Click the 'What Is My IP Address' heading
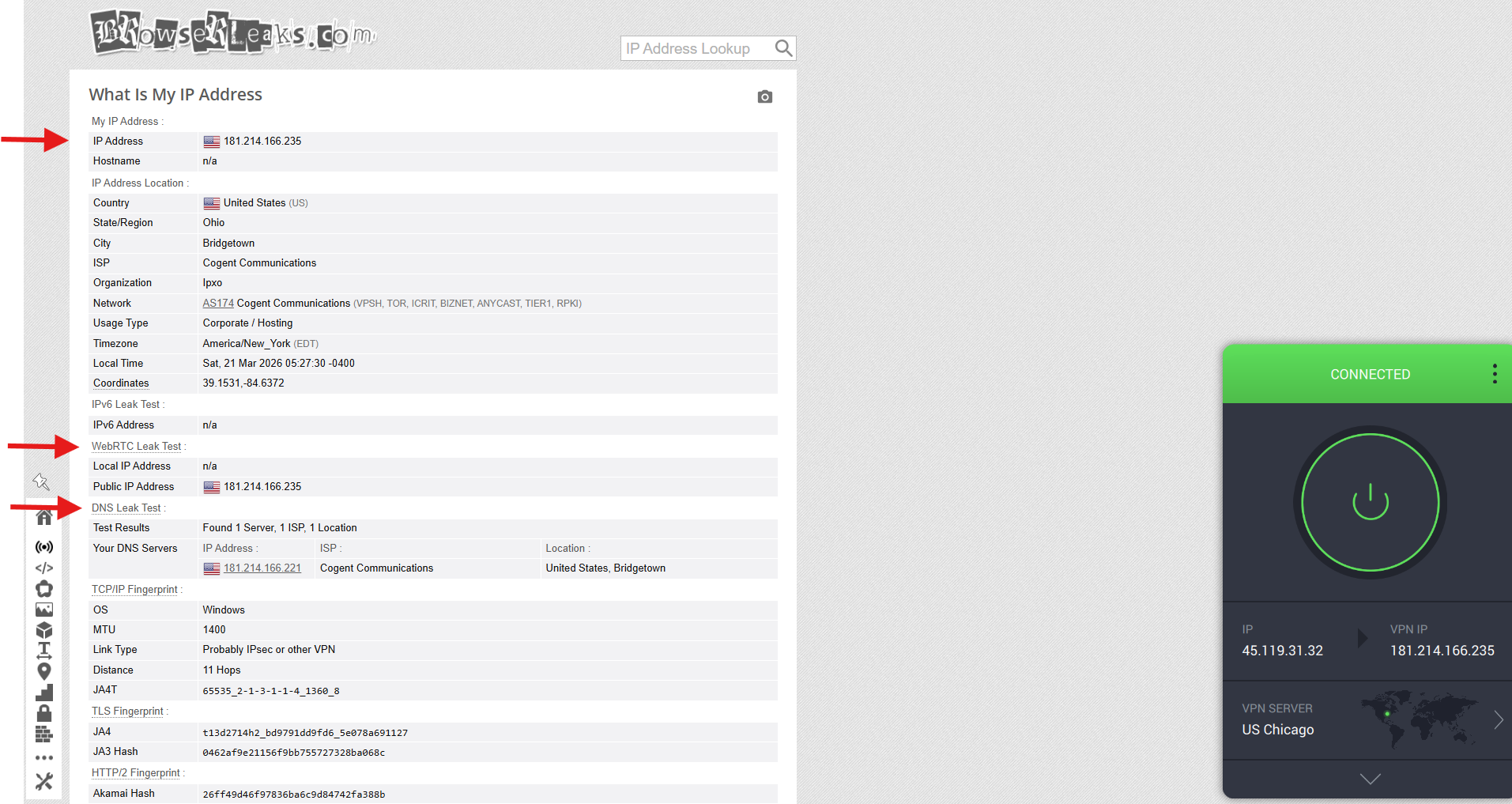 [x=175, y=95]
